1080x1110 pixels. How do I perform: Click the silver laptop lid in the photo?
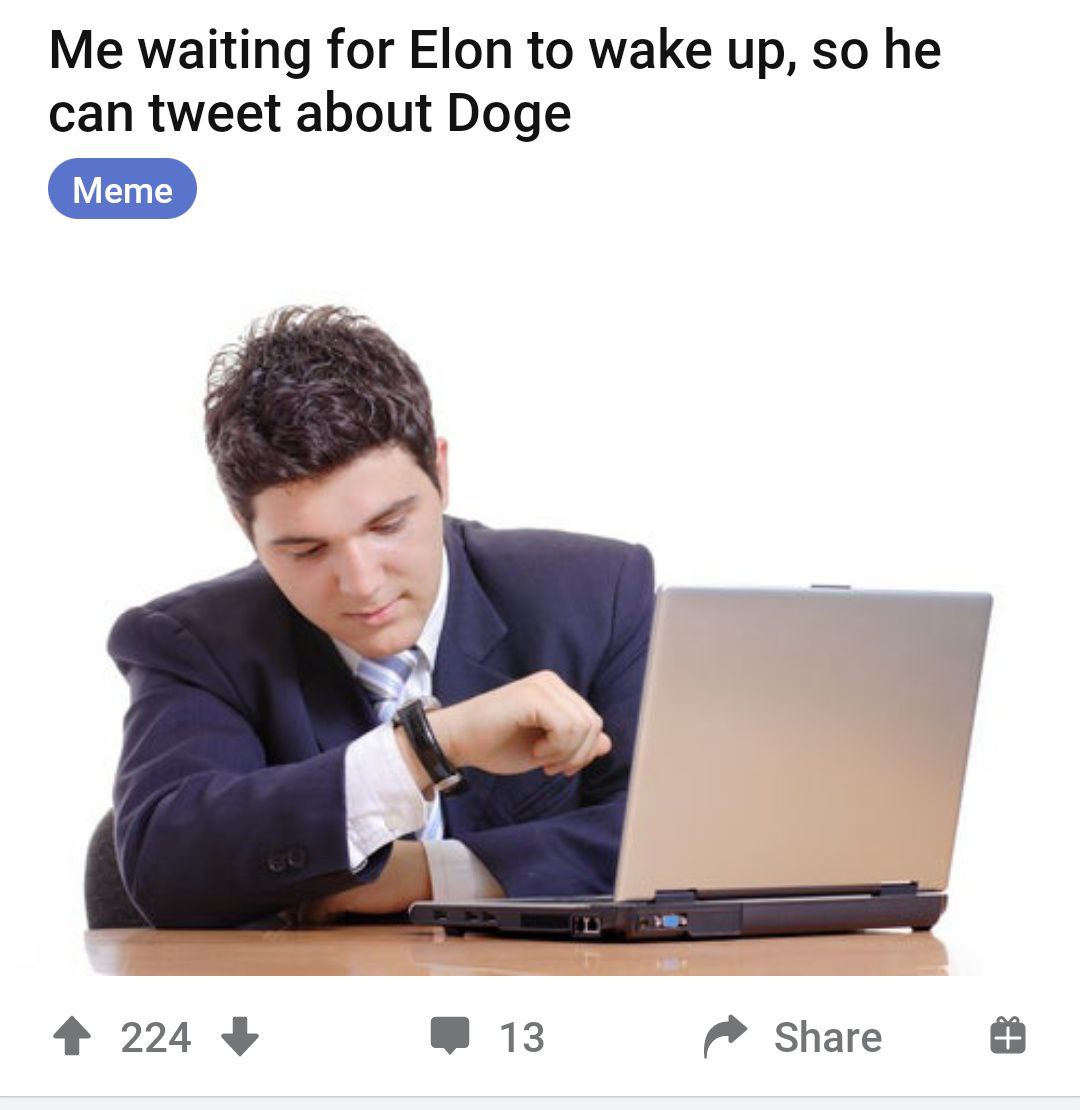pos(803,740)
